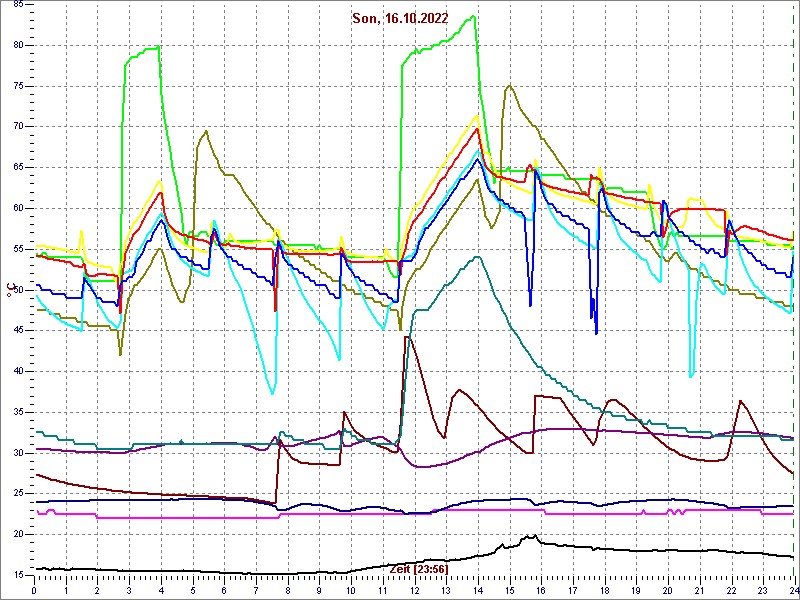The width and height of the screenshot is (800, 600).
Task: Click hour 1 on the time axis
Action: tap(66, 592)
